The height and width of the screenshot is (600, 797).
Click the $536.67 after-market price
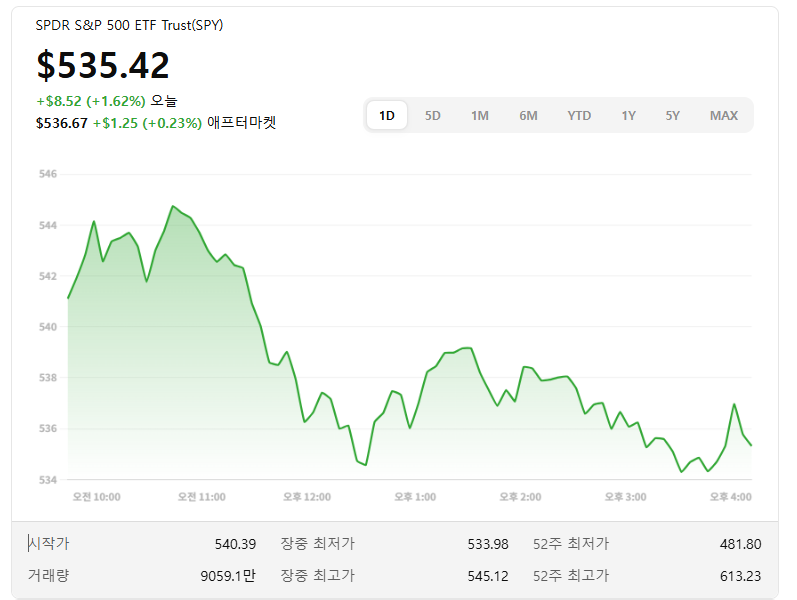pyautogui.click(x=62, y=123)
